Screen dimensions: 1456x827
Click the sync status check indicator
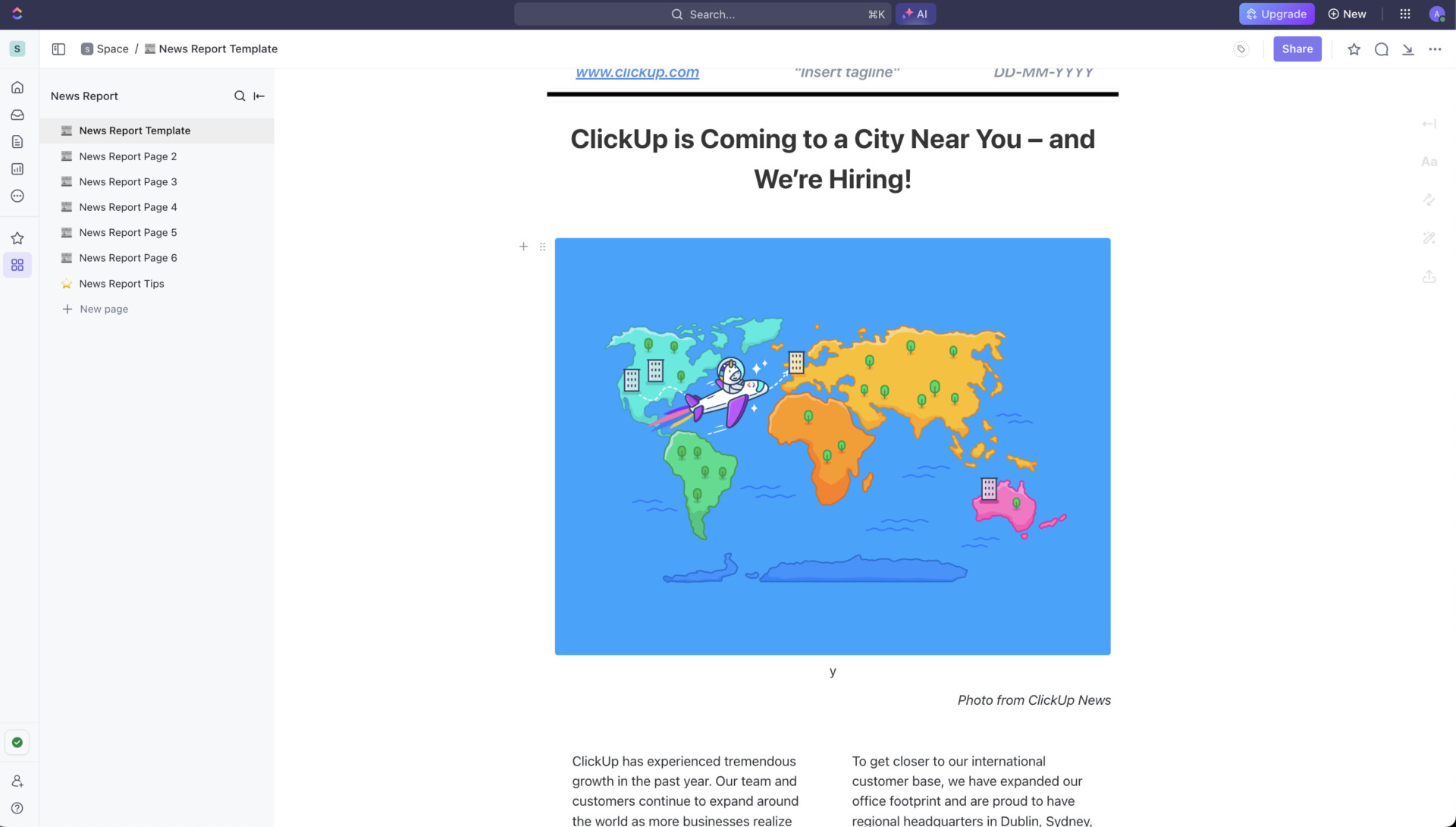[x=17, y=742]
